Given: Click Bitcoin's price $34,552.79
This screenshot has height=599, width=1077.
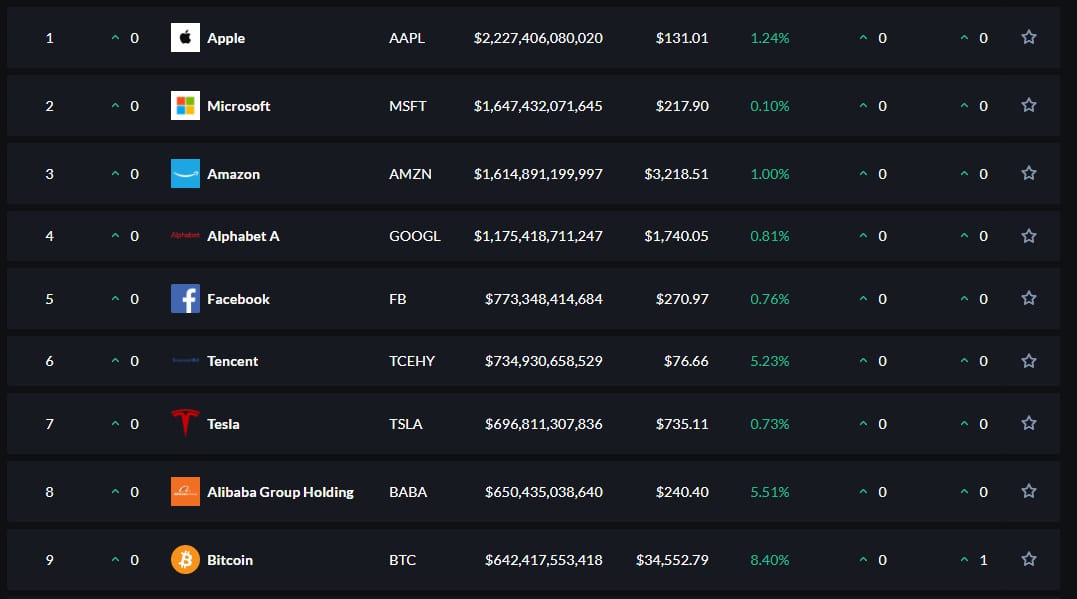Looking at the screenshot, I should click(672, 561).
